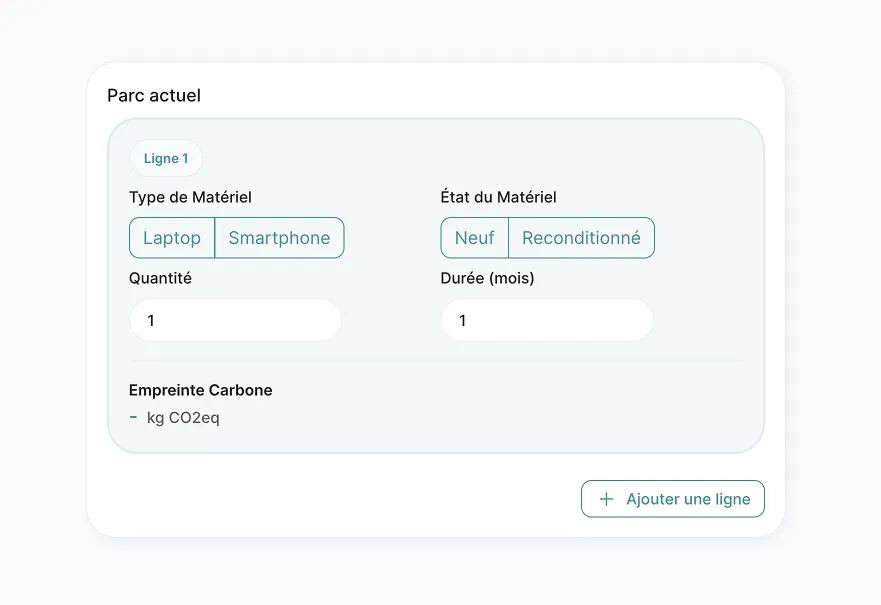Viewport: 881px width, 605px height.
Task: Click the Quantité label text
Action: (x=161, y=278)
